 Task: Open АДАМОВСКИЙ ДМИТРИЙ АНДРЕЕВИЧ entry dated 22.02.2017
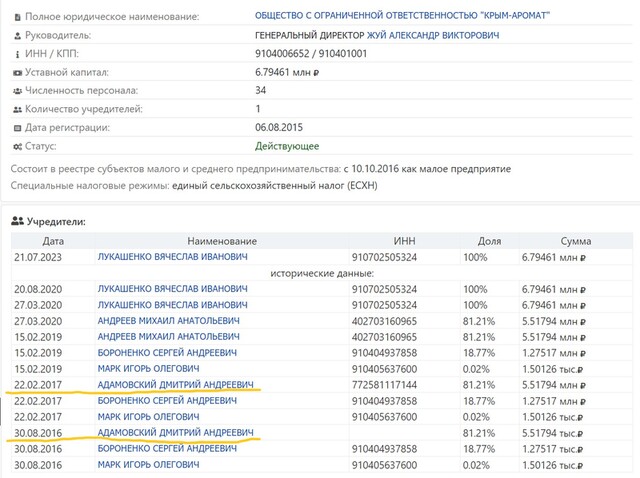click(x=175, y=385)
